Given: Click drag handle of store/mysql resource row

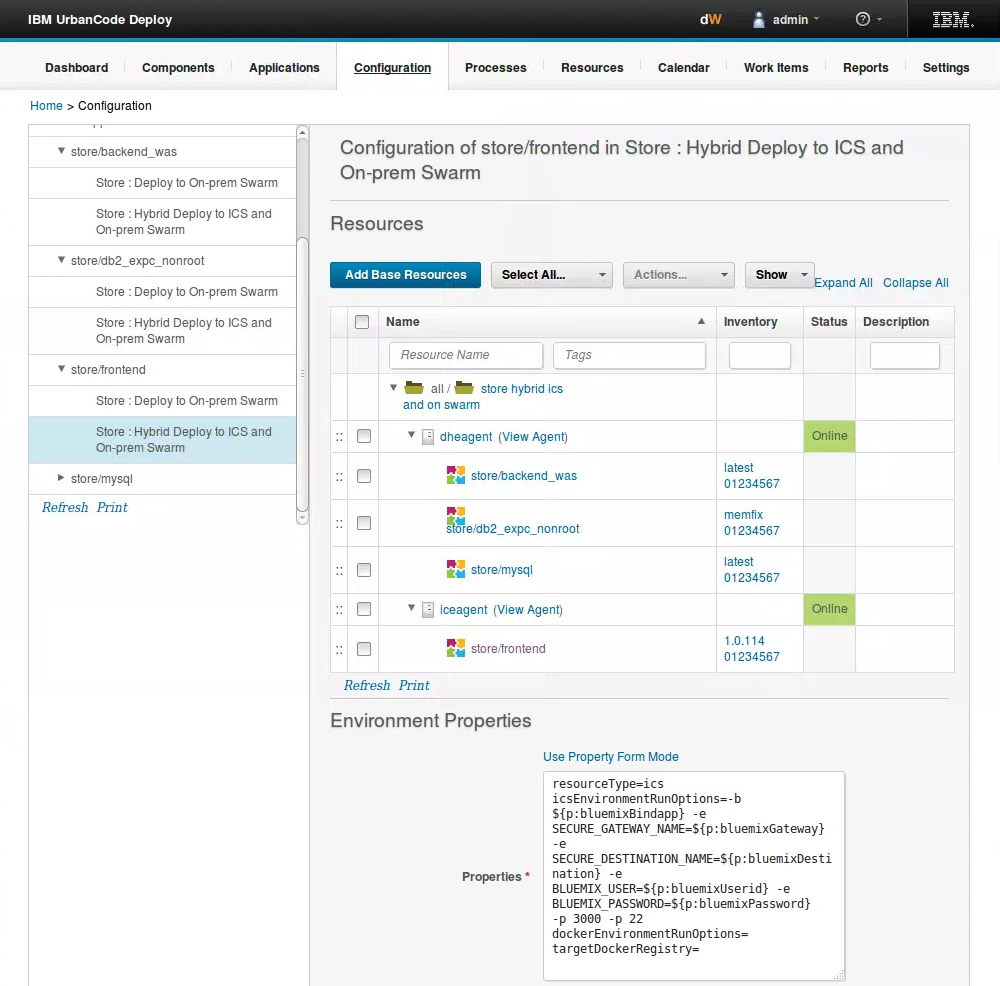Looking at the screenshot, I should (339, 571).
